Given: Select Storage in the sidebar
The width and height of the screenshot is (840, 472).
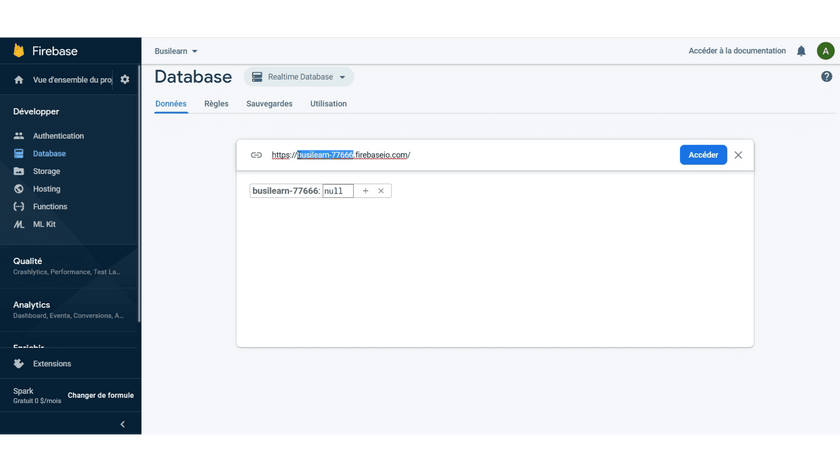Looking at the screenshot, I should pyautogui.click(x=47, y=171).
